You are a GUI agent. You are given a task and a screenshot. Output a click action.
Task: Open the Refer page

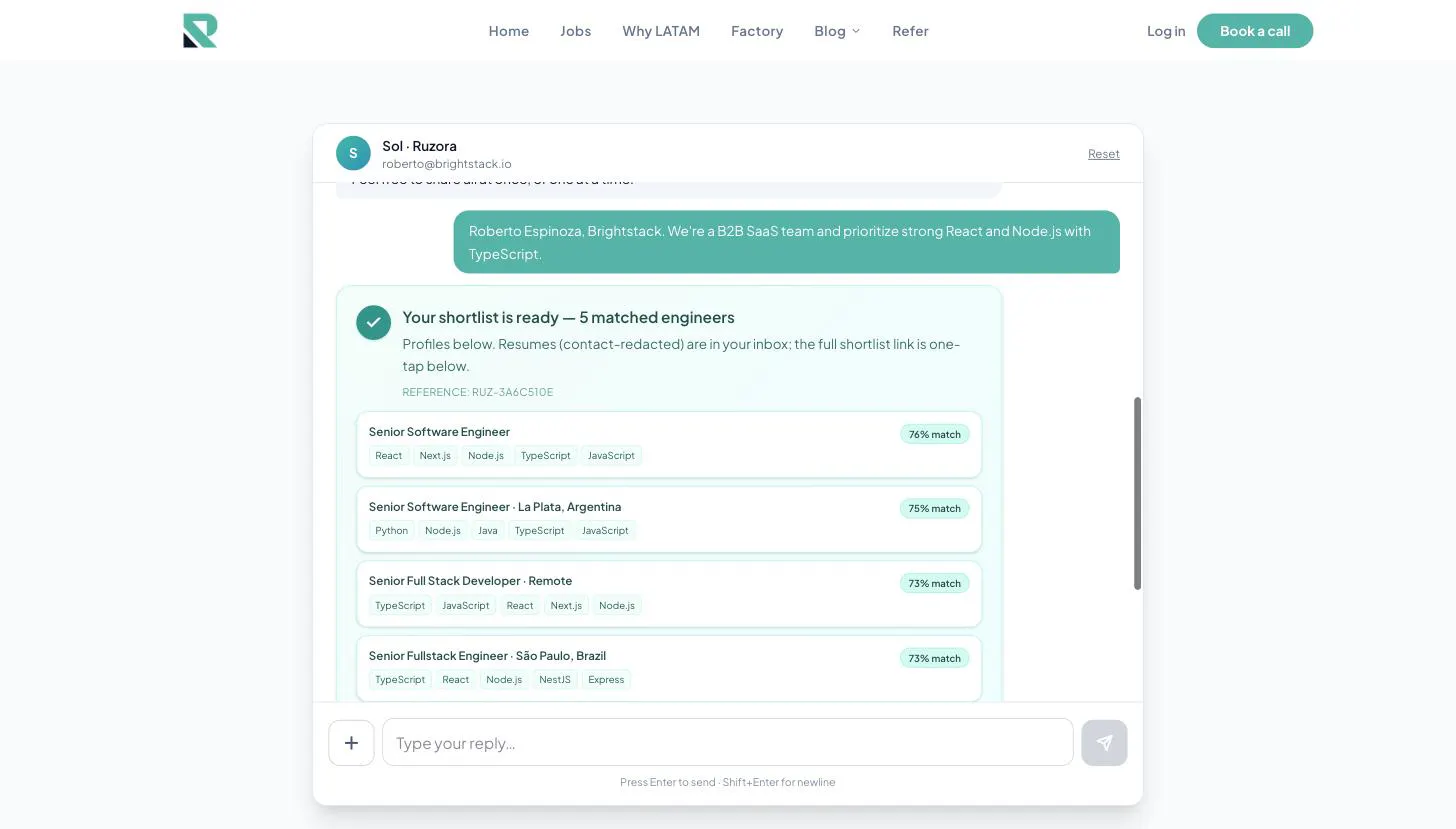910,31
